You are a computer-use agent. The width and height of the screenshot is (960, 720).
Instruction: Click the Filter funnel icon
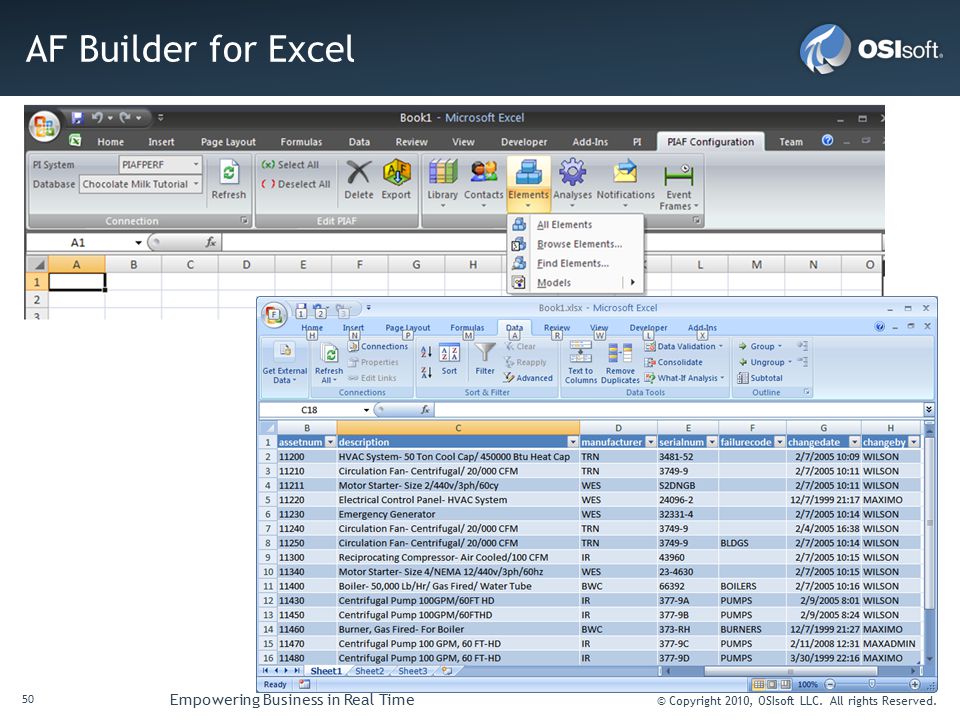(x=485, y=352)
